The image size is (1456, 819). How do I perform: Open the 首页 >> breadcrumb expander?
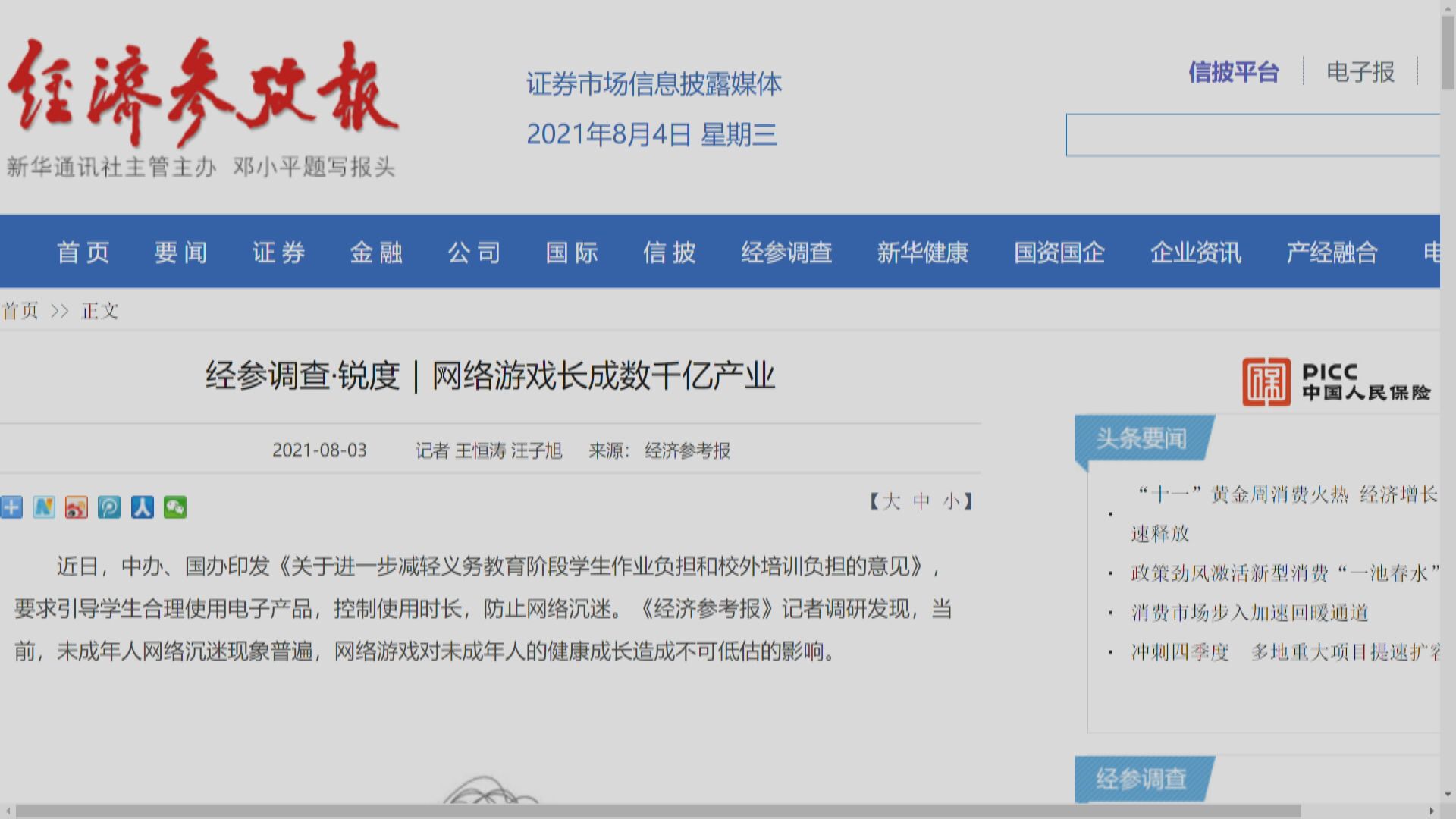pyautogui.click(x=59, y=311)
